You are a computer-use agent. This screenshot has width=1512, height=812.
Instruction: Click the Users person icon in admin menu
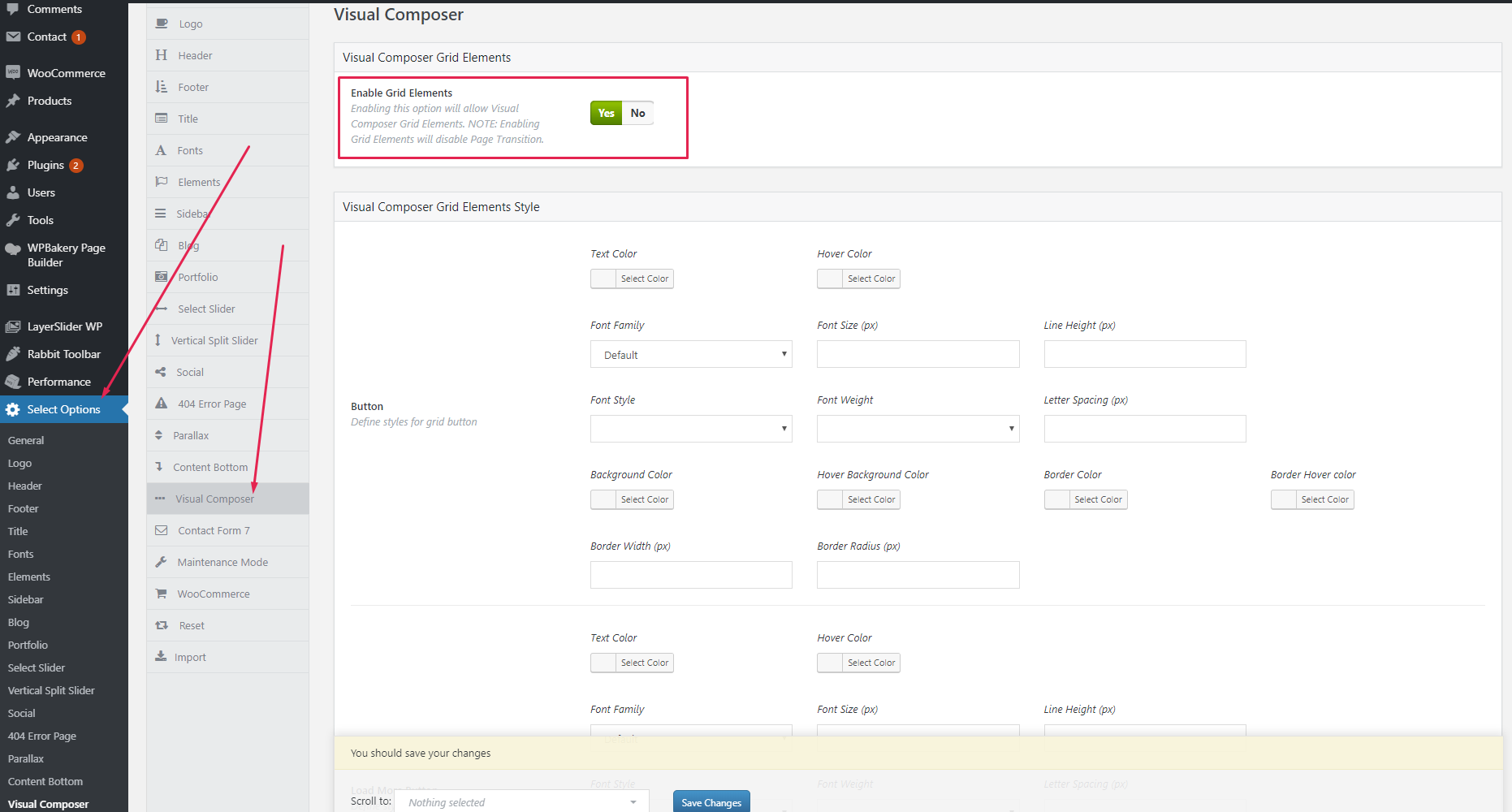[13, 192]
